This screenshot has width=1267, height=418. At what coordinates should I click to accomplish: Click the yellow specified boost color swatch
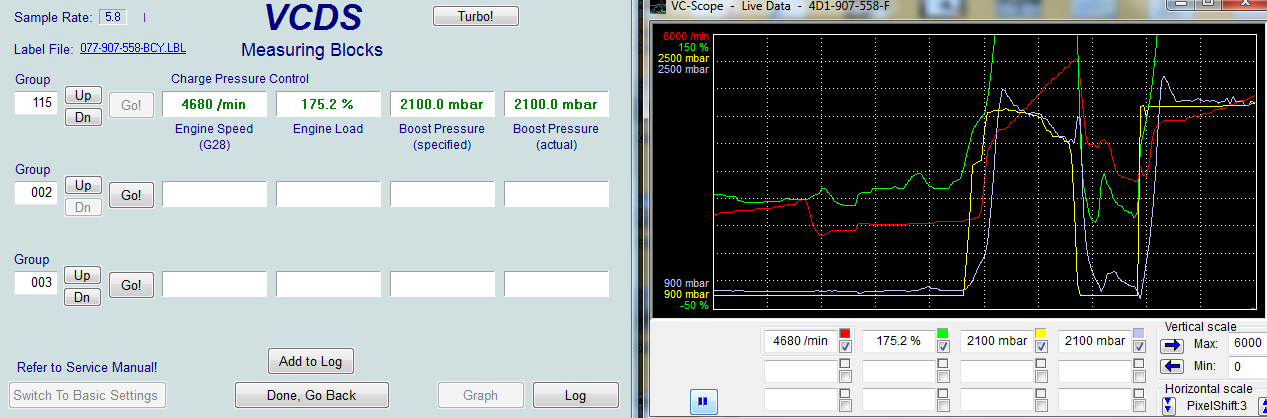(1040, 333)
